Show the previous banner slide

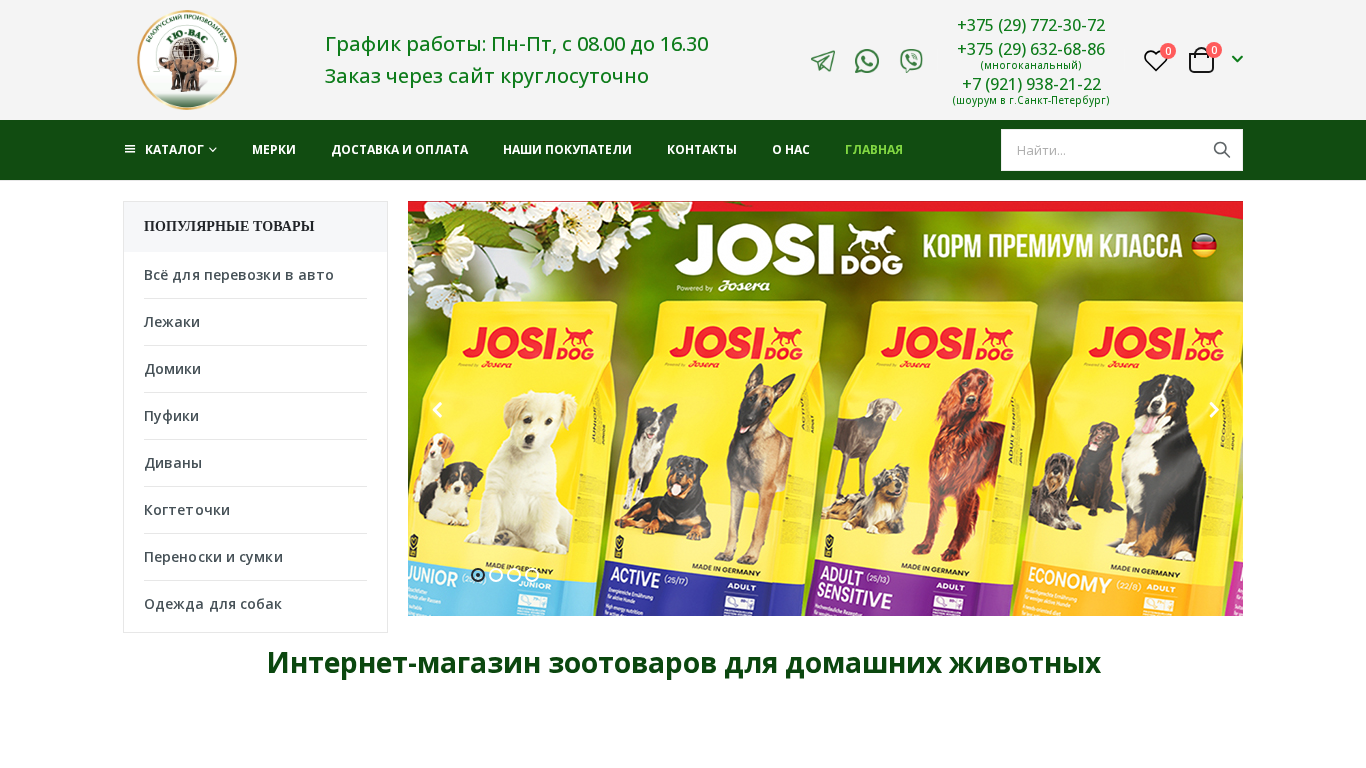436,409
